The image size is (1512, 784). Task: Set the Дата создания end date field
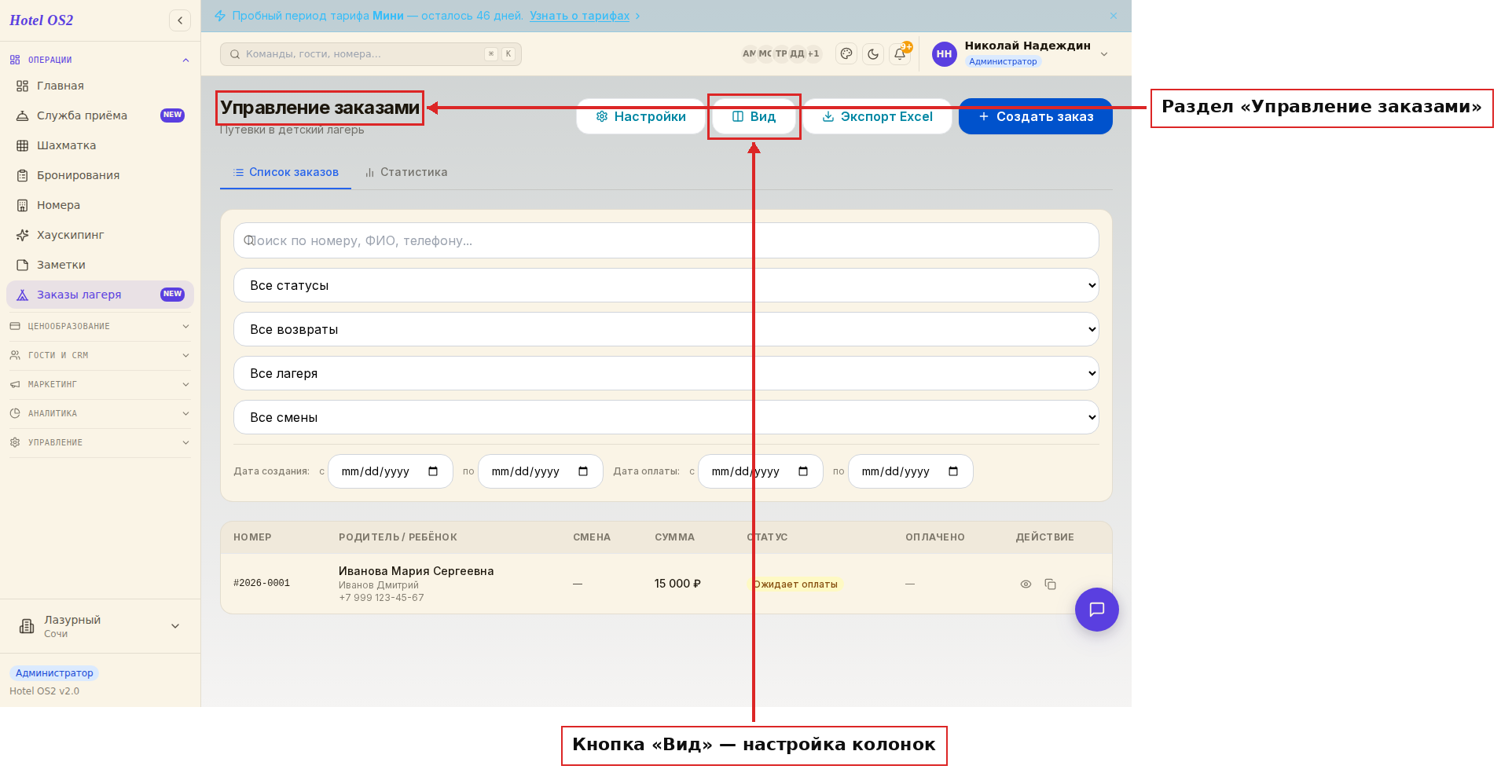coord(541,471)
